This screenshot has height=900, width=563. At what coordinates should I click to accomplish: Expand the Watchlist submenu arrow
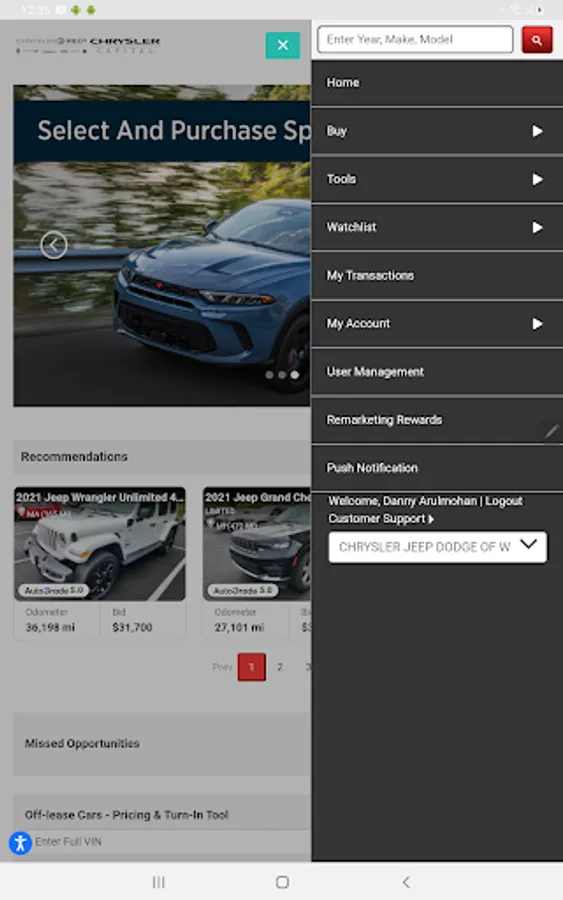[x=537, y=228]
